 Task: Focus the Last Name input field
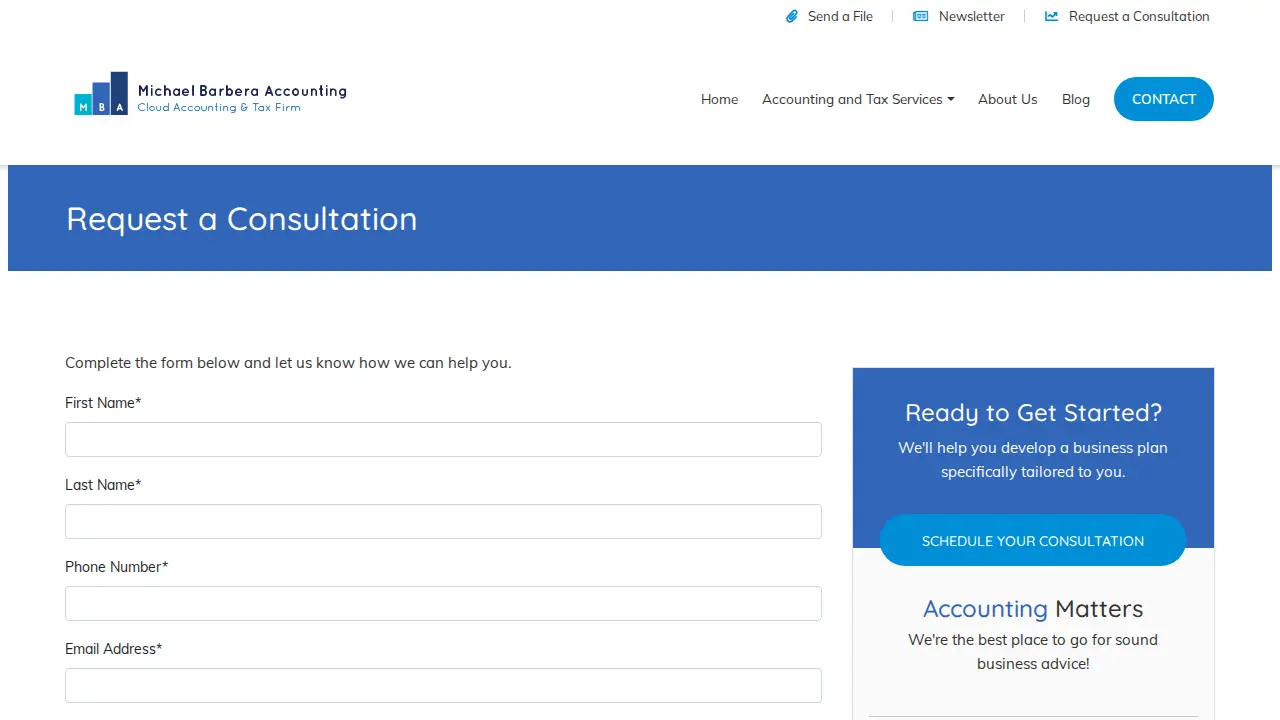tap(443, 521)
